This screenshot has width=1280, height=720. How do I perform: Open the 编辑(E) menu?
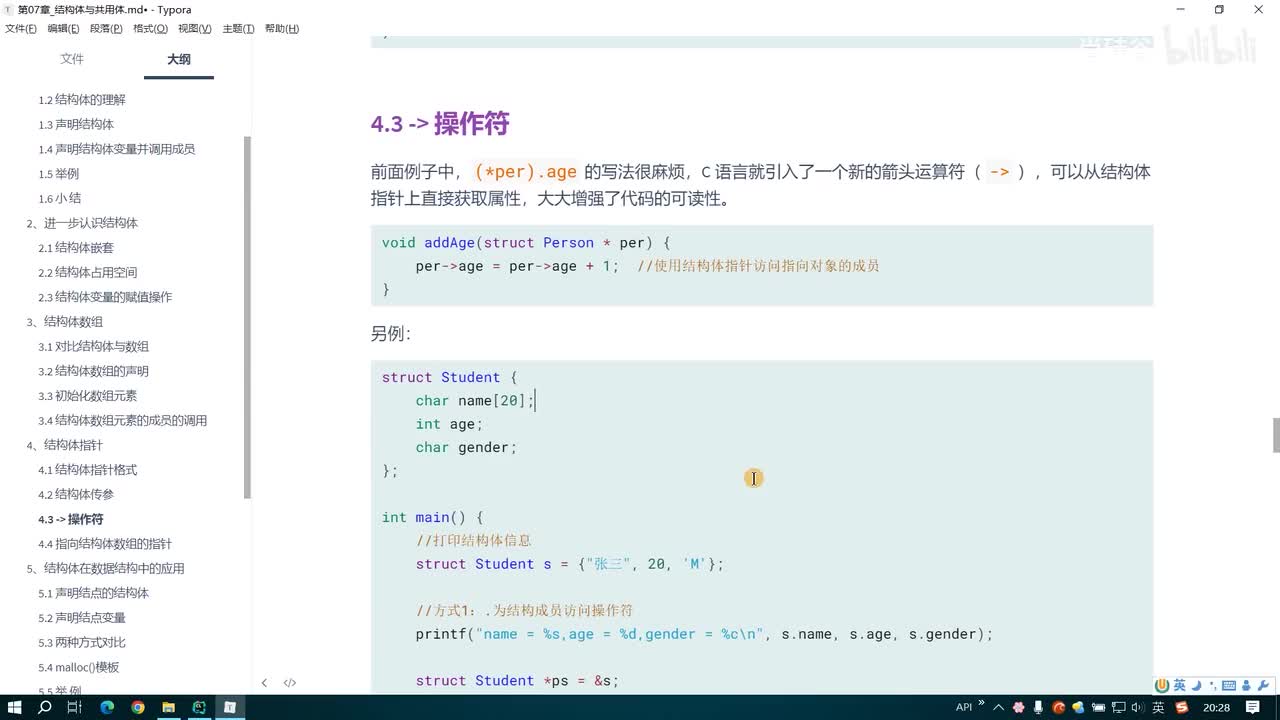(x=63, y=29)
